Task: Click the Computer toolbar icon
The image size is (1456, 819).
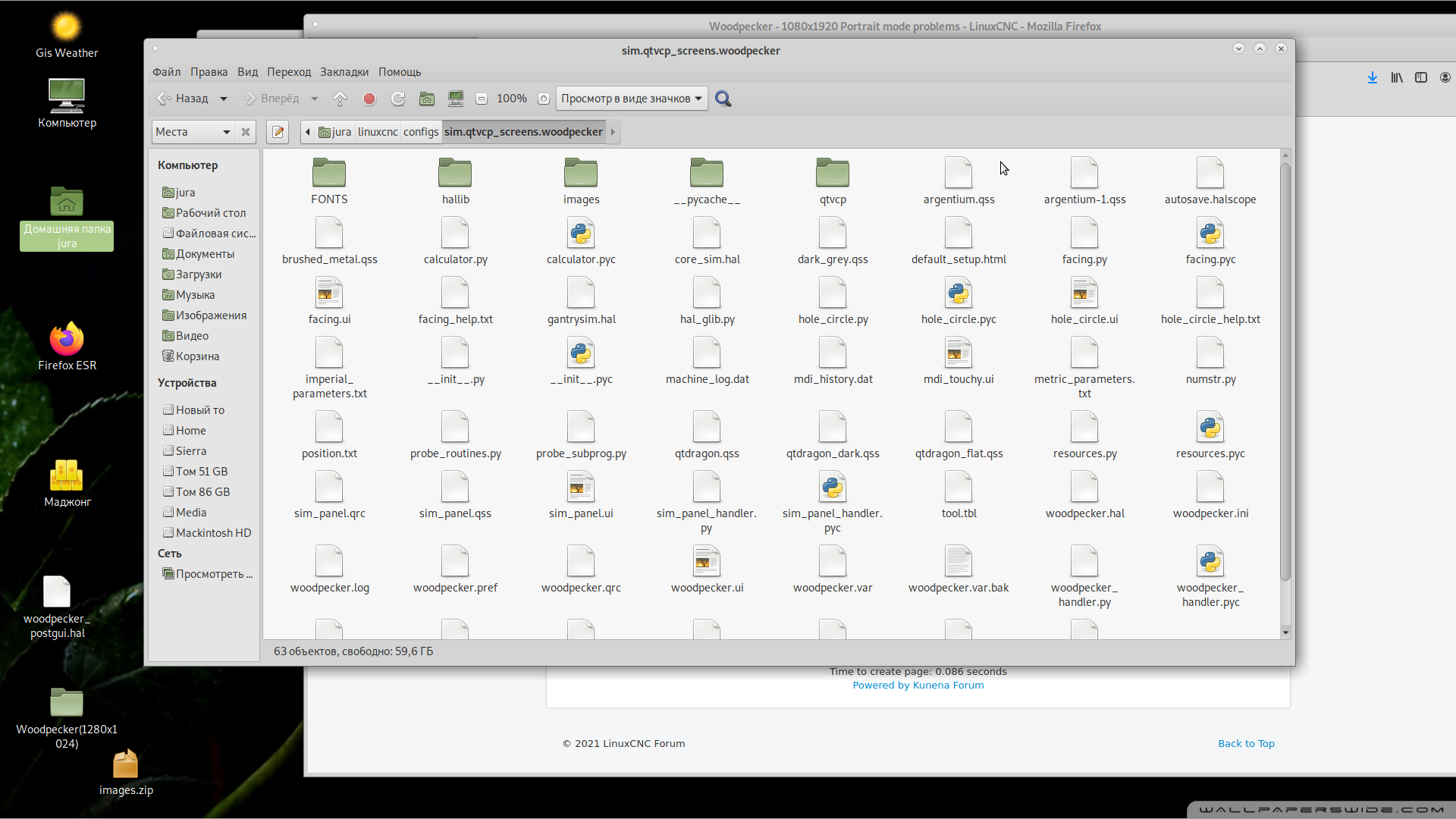Action: click(x=456, y=99)
